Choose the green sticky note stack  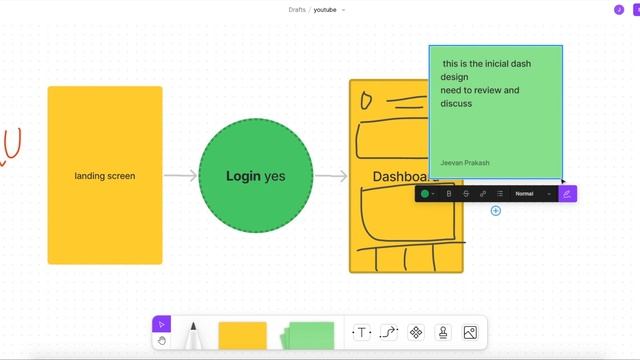point(307,336)
